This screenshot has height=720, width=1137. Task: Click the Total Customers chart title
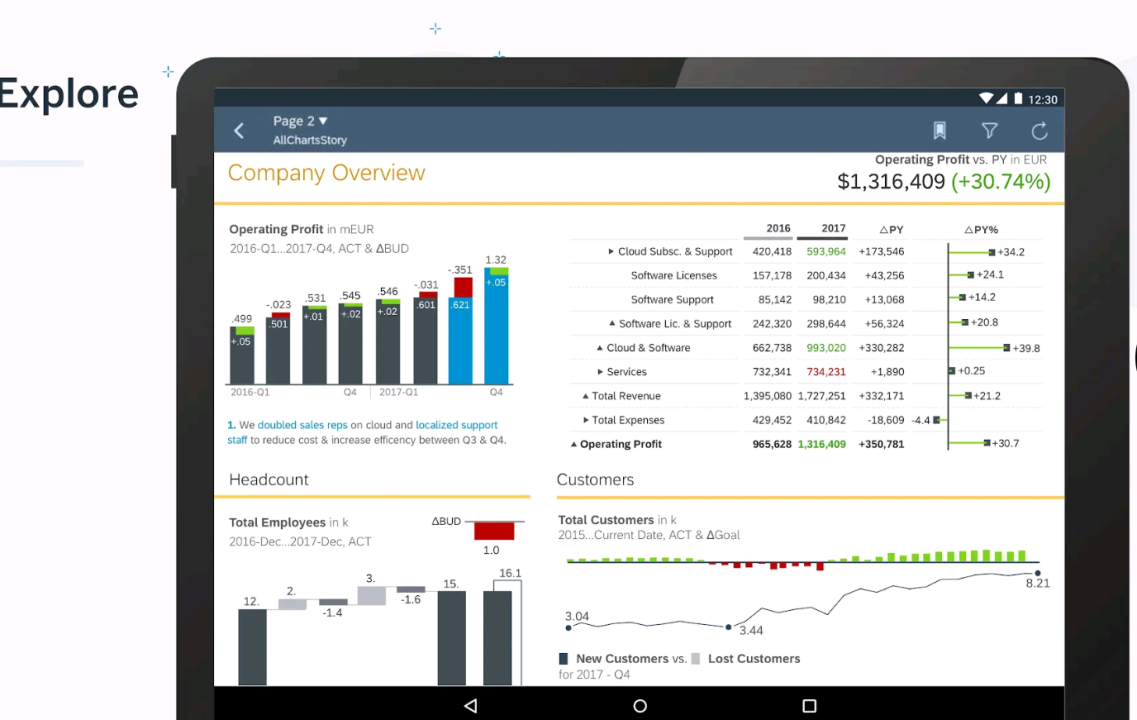coord(617,520)
